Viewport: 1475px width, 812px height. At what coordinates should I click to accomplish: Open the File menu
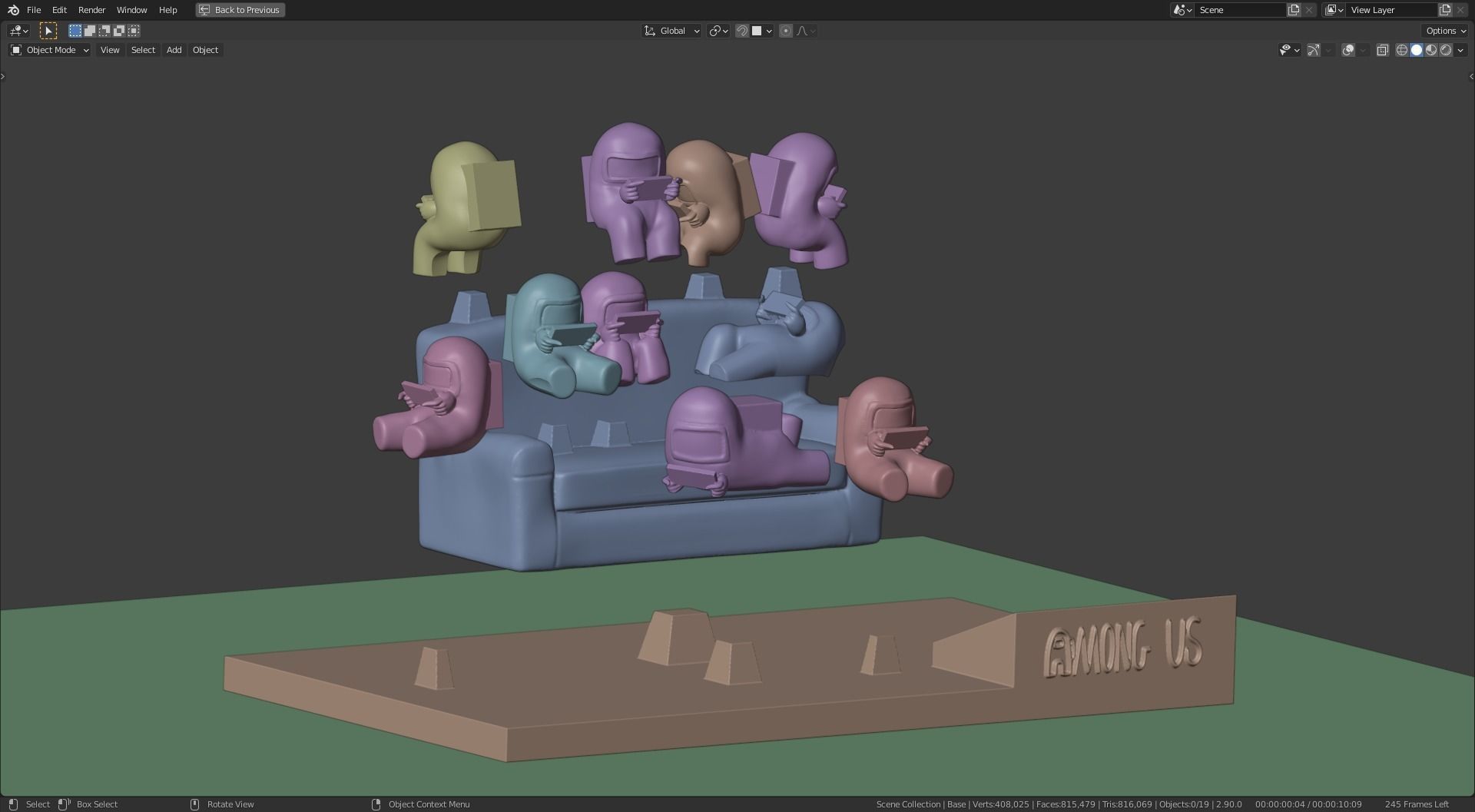(34, 10)
